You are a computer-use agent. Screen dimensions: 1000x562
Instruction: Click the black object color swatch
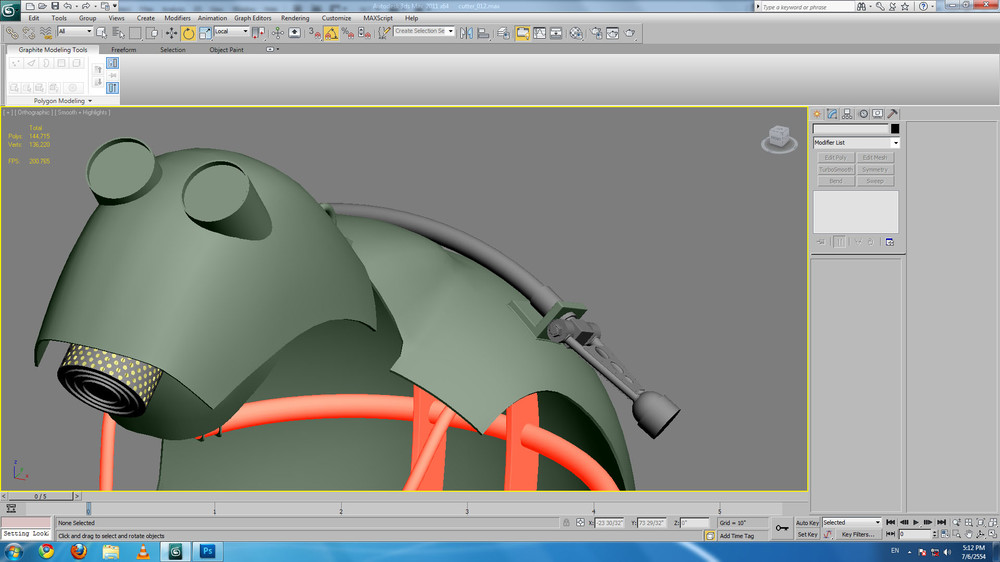tap(895, 129)
